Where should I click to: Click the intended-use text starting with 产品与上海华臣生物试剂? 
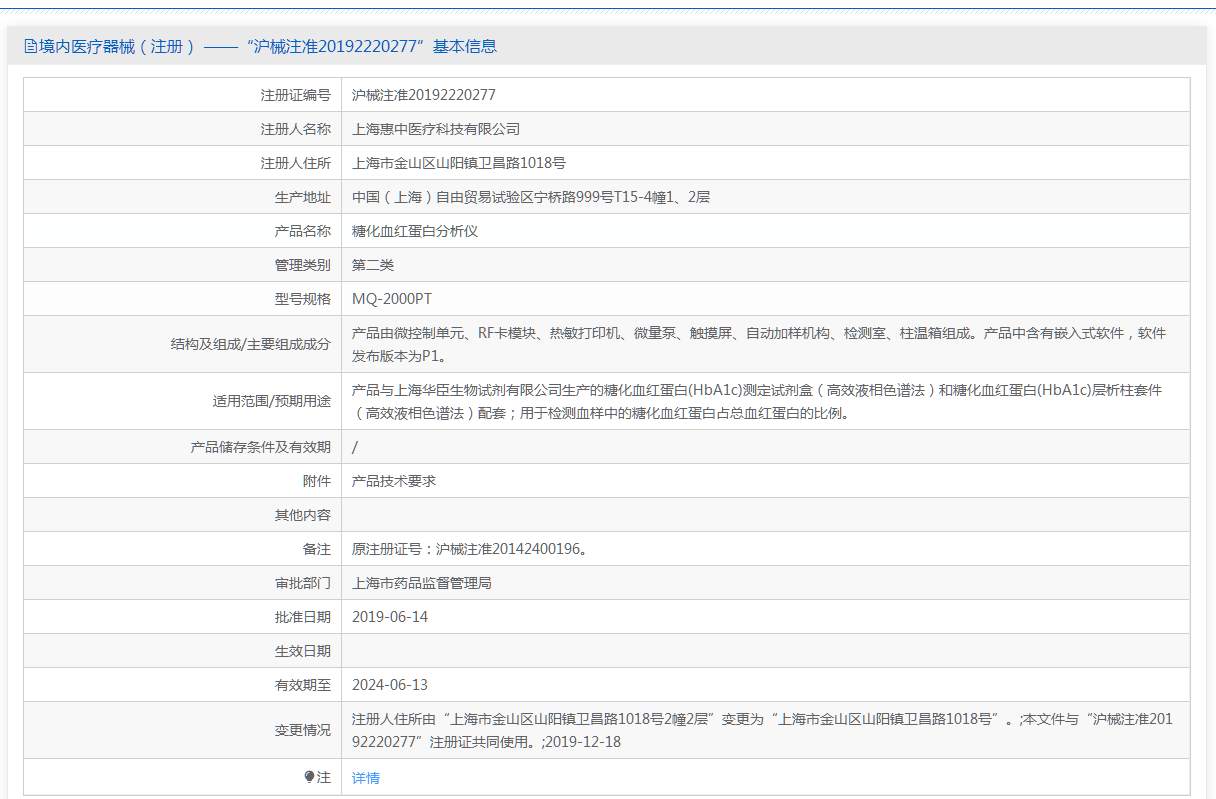pyautogui.click(x=757, y=401)
